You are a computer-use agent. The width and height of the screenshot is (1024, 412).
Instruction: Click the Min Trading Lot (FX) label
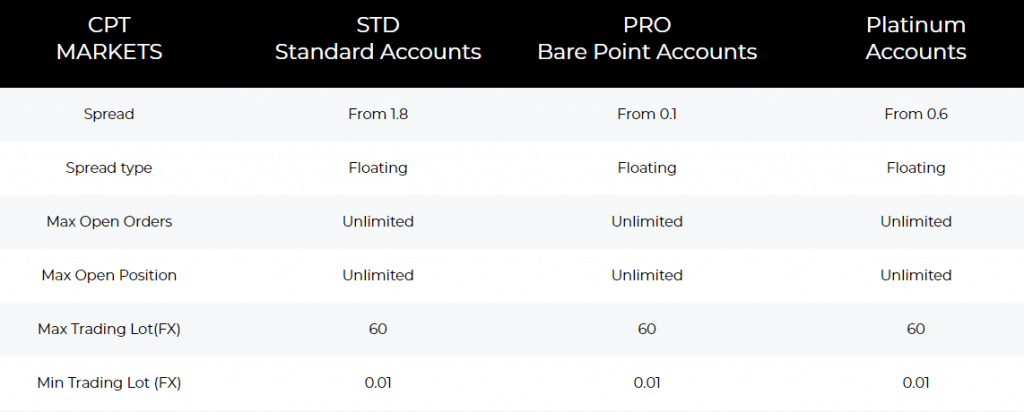[x=109, y=382]
